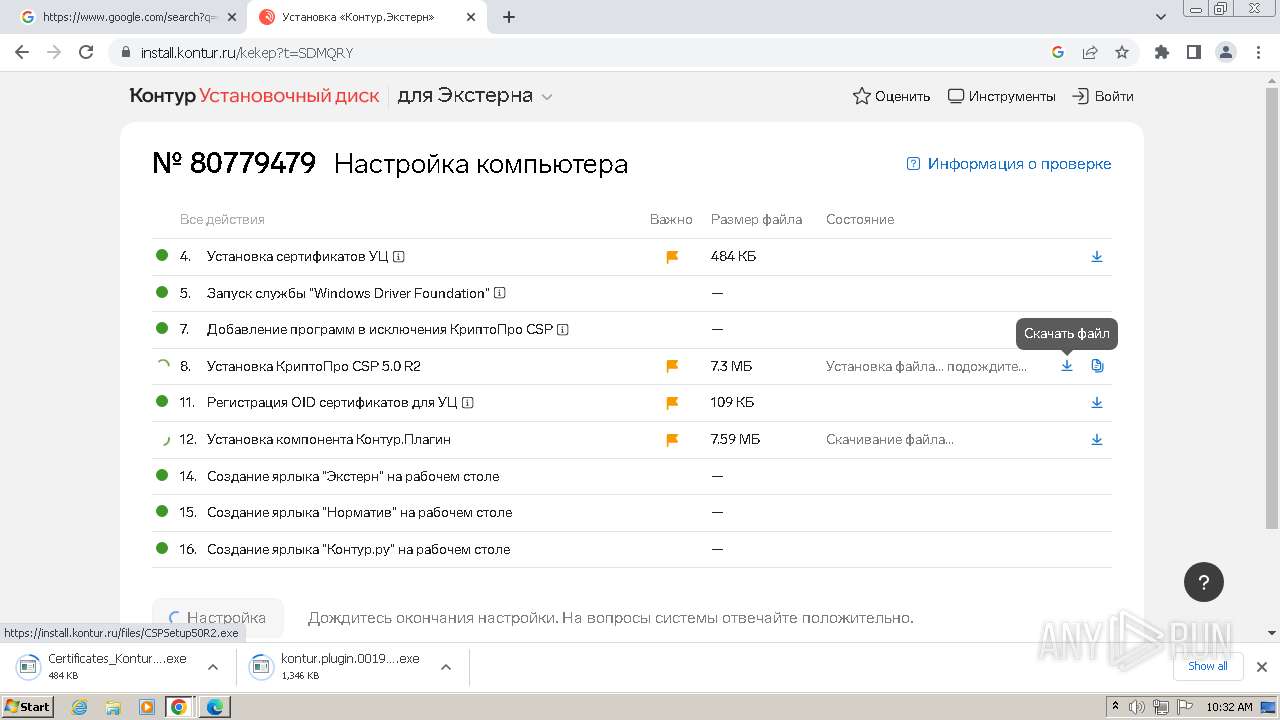
Task: Open the kontur.plugin exe download
Action: click(337, 666)
